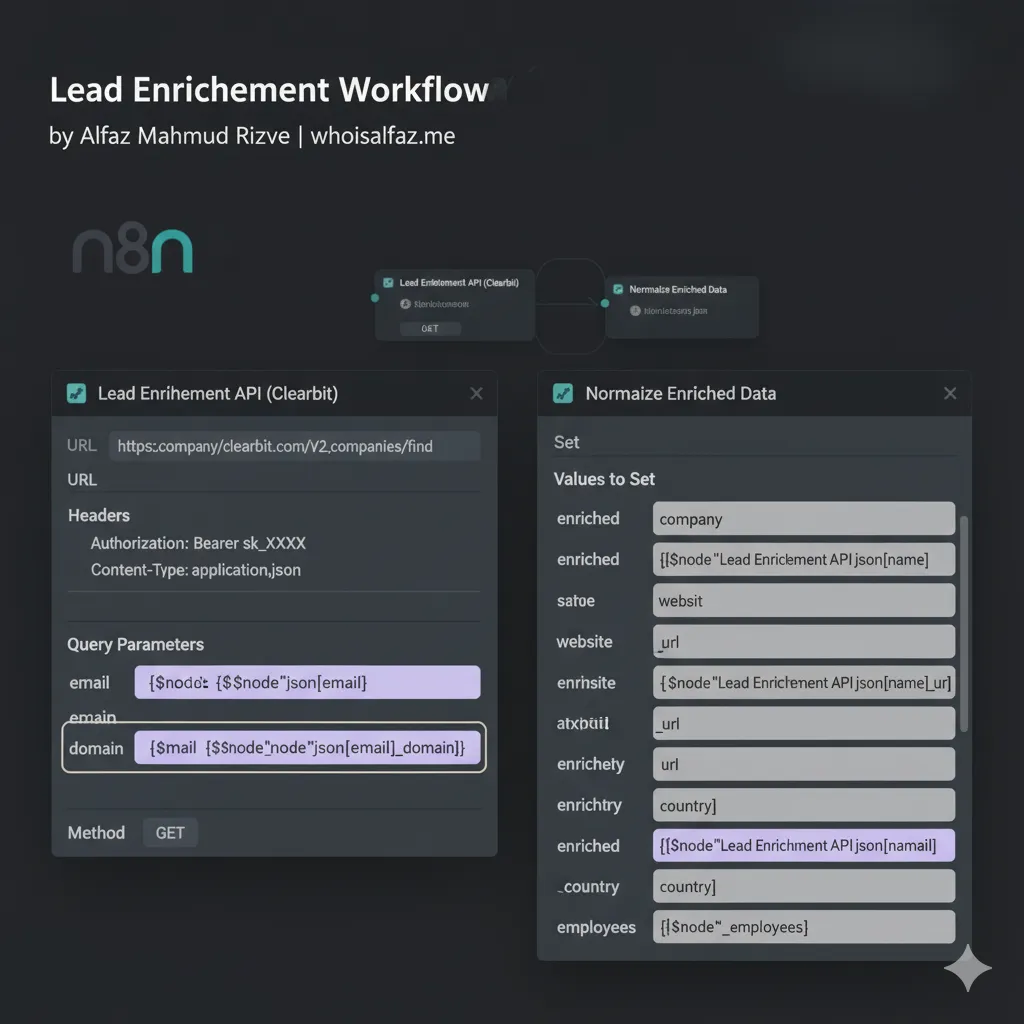Click the clearbit URL input field

(x=297, y=446)
